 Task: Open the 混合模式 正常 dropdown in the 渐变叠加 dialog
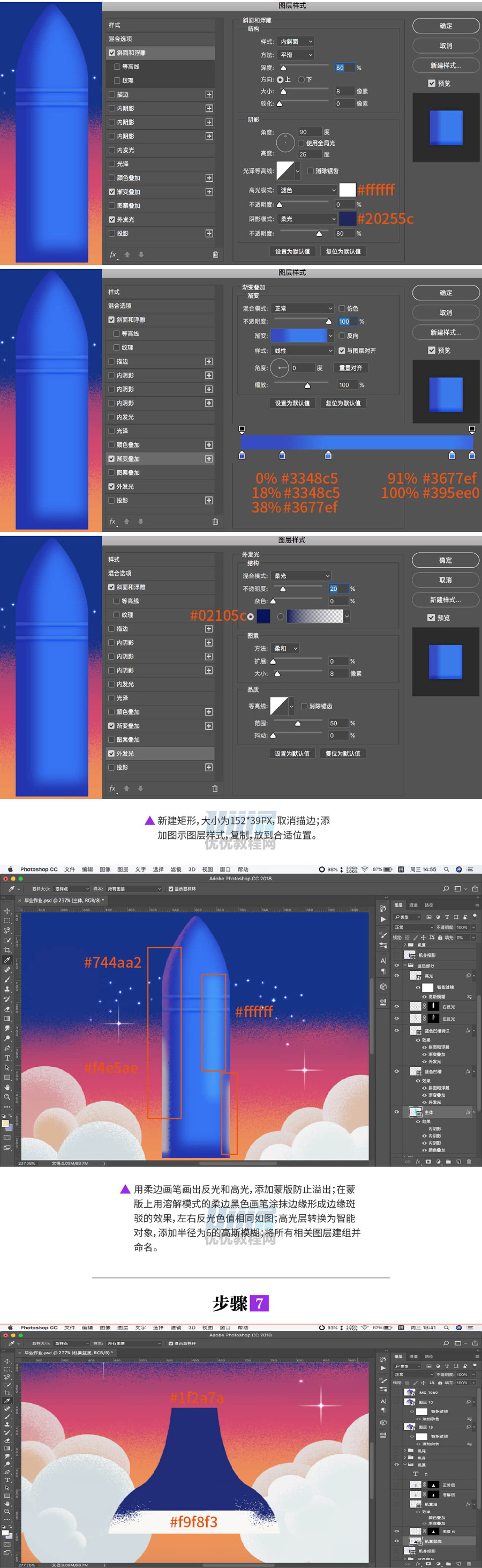coord(303,309)
